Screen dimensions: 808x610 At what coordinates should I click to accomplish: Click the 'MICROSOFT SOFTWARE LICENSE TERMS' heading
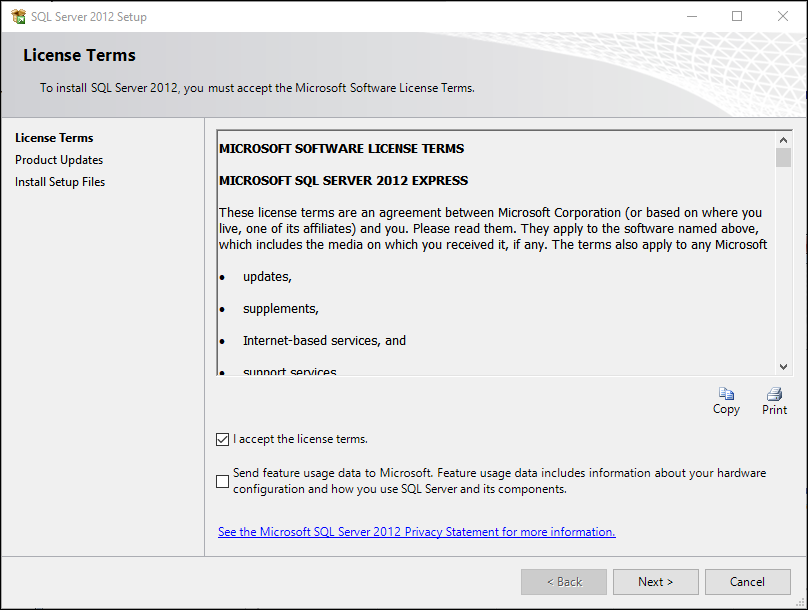pyautogui.click(x=342, y=149)
